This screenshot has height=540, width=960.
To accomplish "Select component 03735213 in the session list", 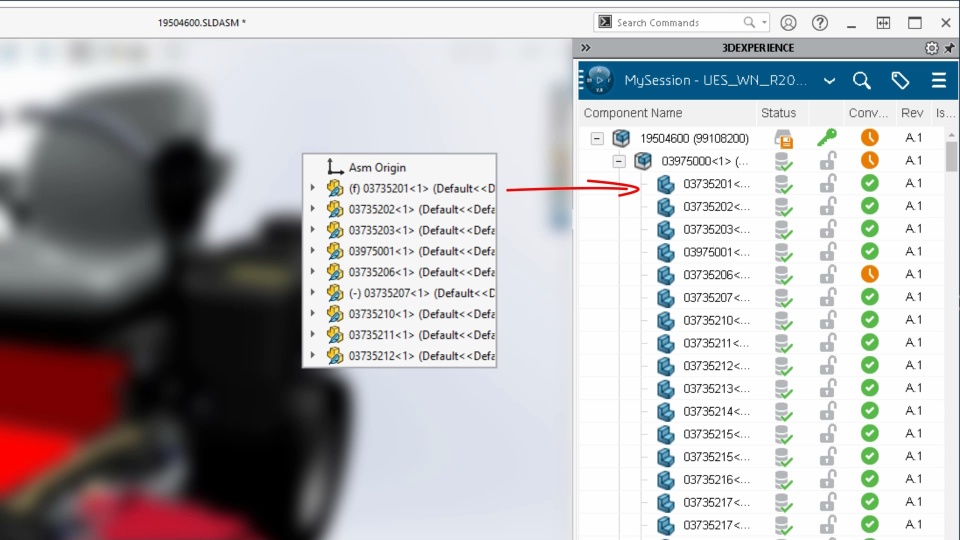I will [716, 389].
